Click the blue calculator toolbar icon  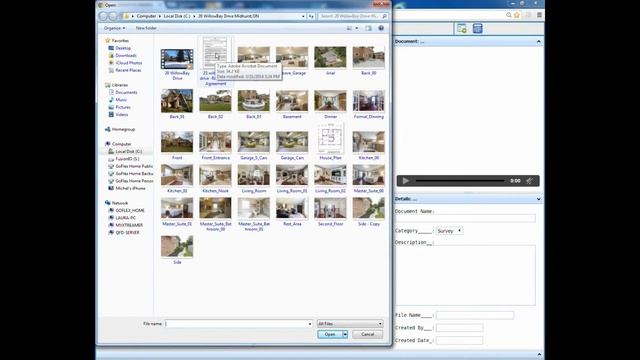click(x=477, y=28)
